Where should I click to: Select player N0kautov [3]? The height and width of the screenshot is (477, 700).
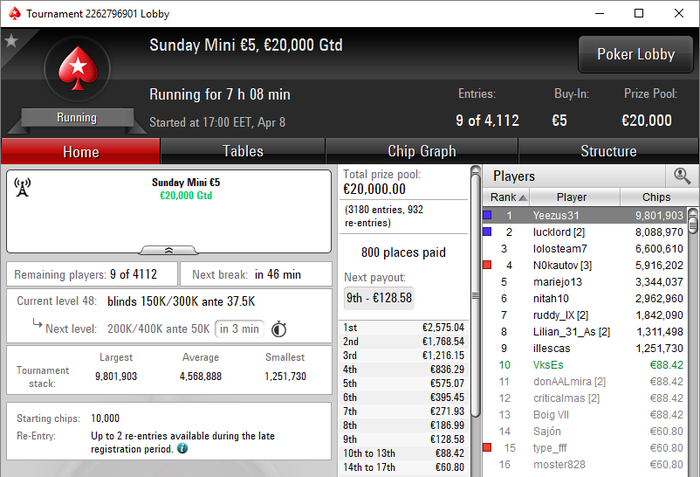point(585,265)
